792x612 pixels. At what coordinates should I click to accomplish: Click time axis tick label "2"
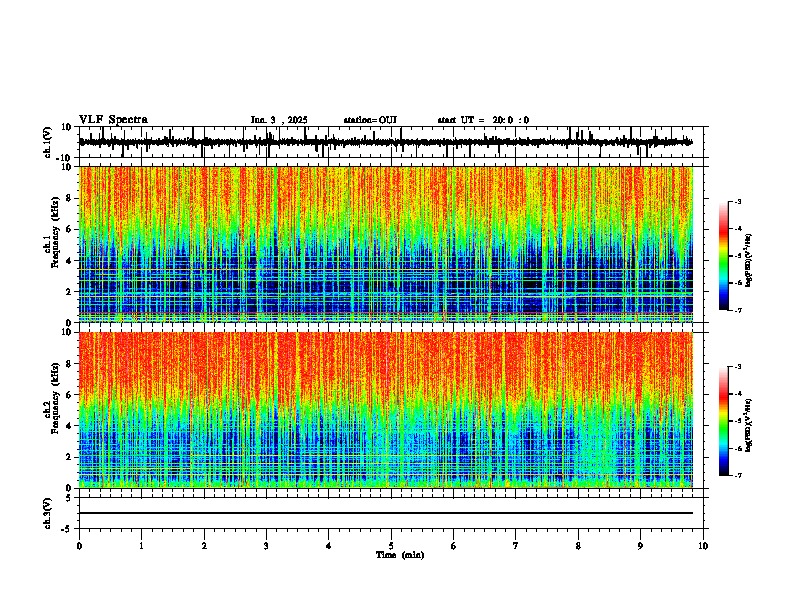click(x=204, y=546)
